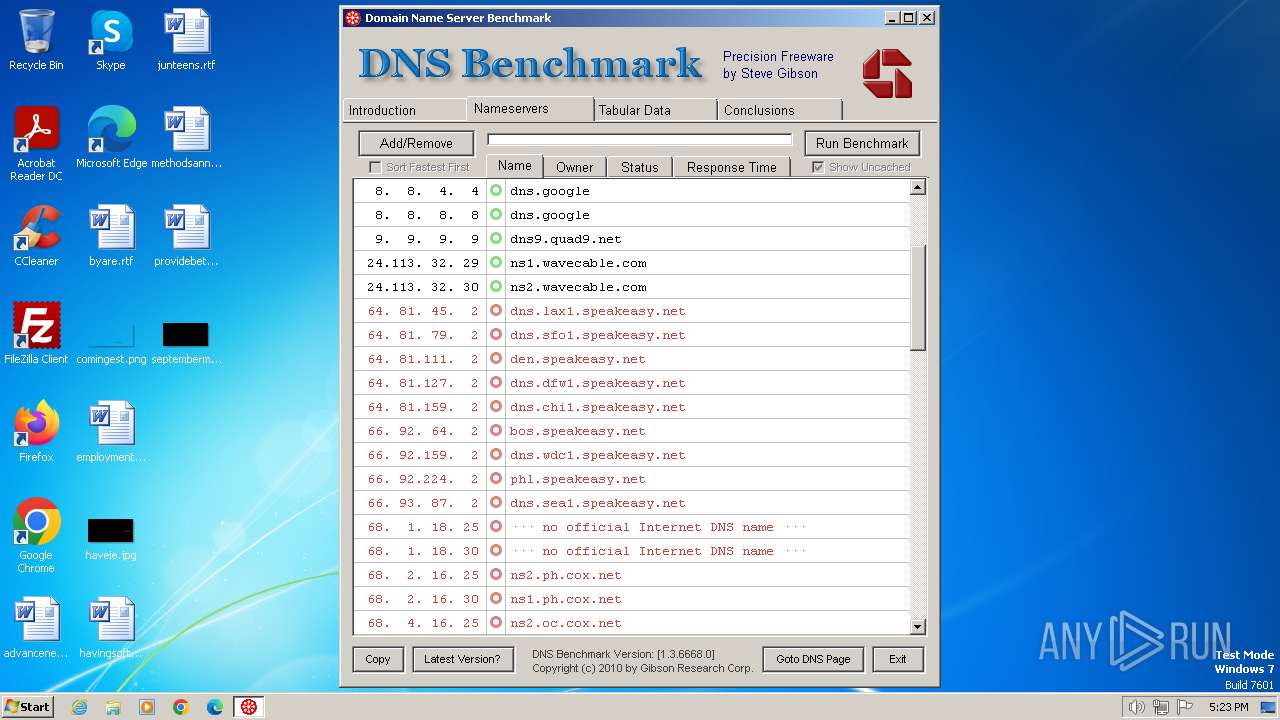The width and height of the screenshot is (1280, 720).
Task: Select ns1.ph.cox.net row
Action: (632, 599)
